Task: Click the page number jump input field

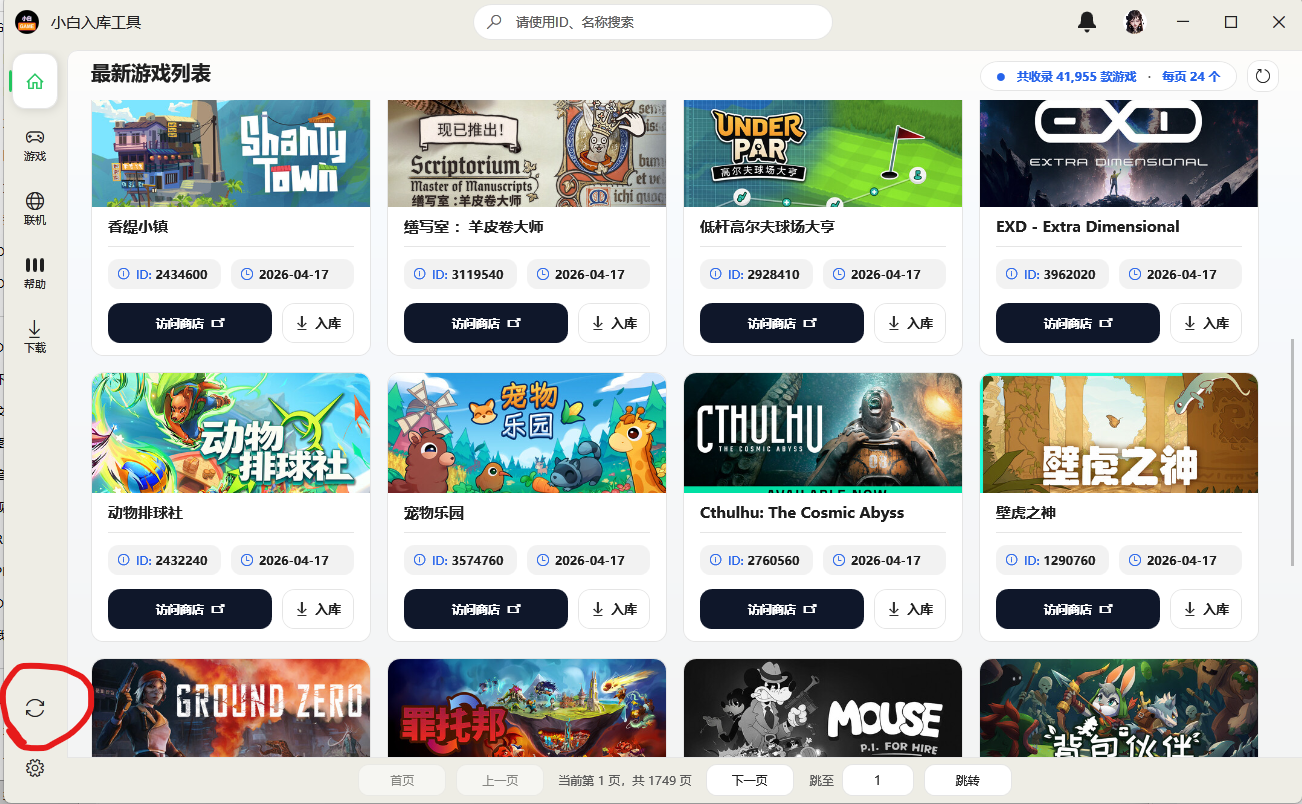Action: [x=878, y=780]
